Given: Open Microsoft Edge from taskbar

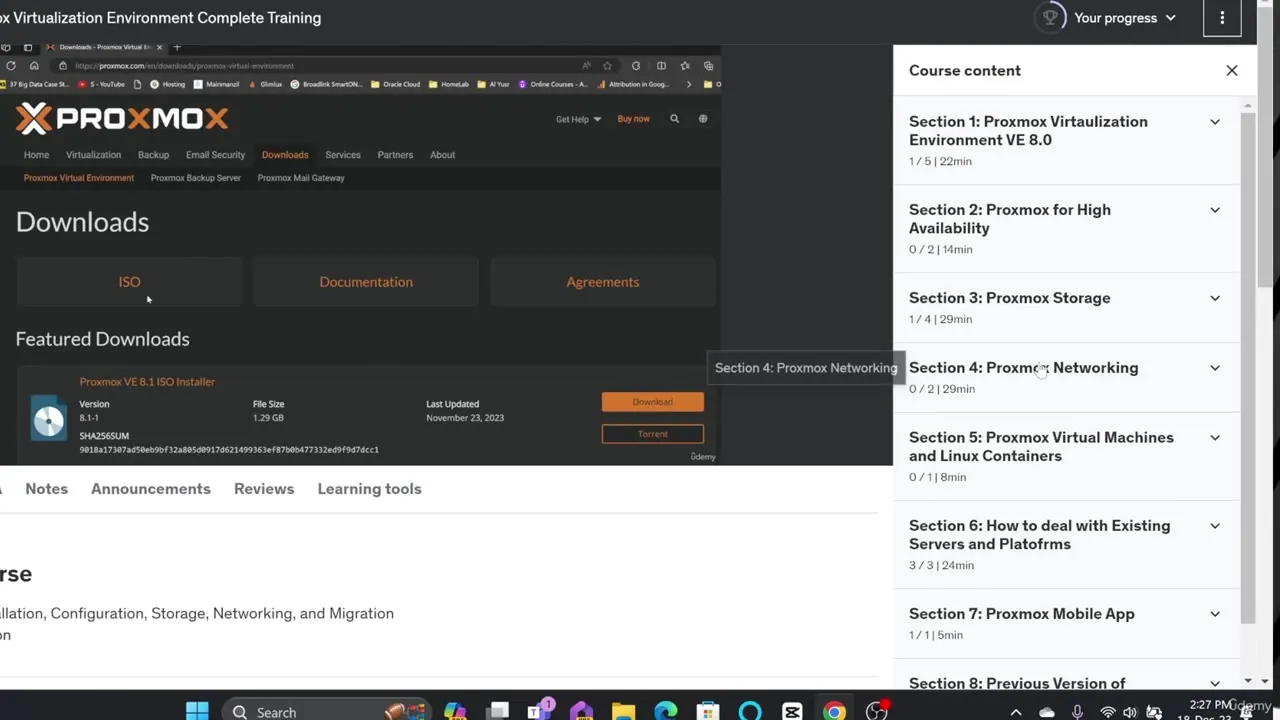Looking at the screenshot, I should [666, 712].
